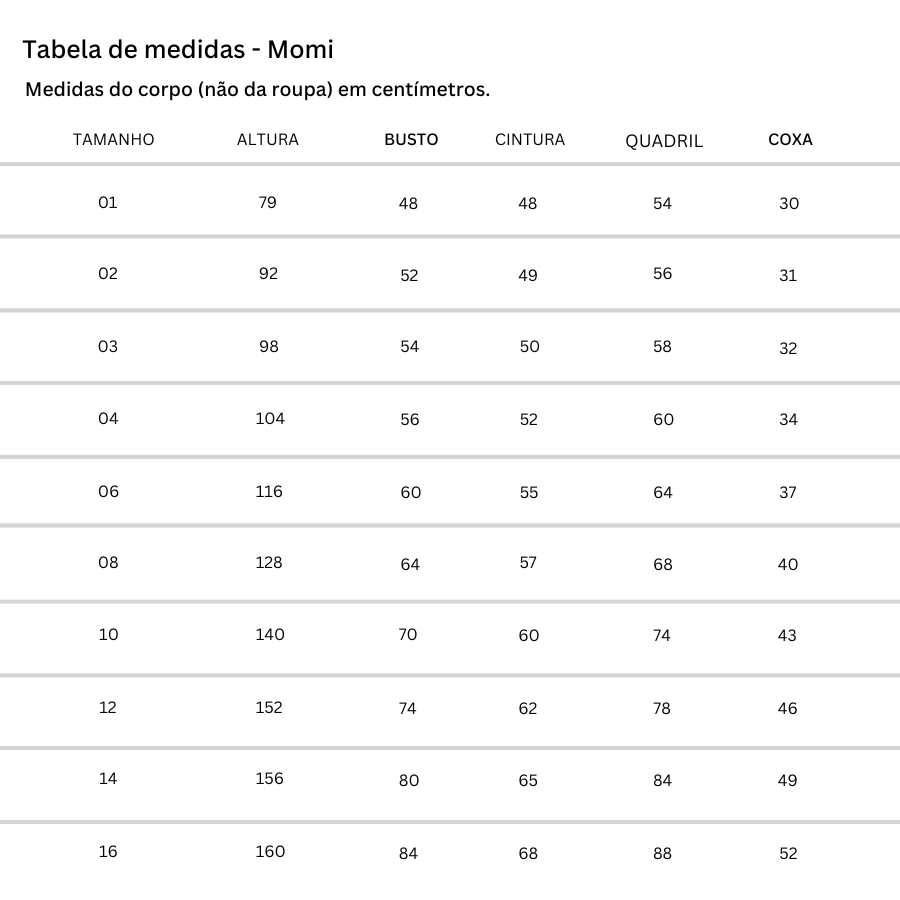Click the bust value for size 03
The image size is (900, 900).
click(409, 346)
